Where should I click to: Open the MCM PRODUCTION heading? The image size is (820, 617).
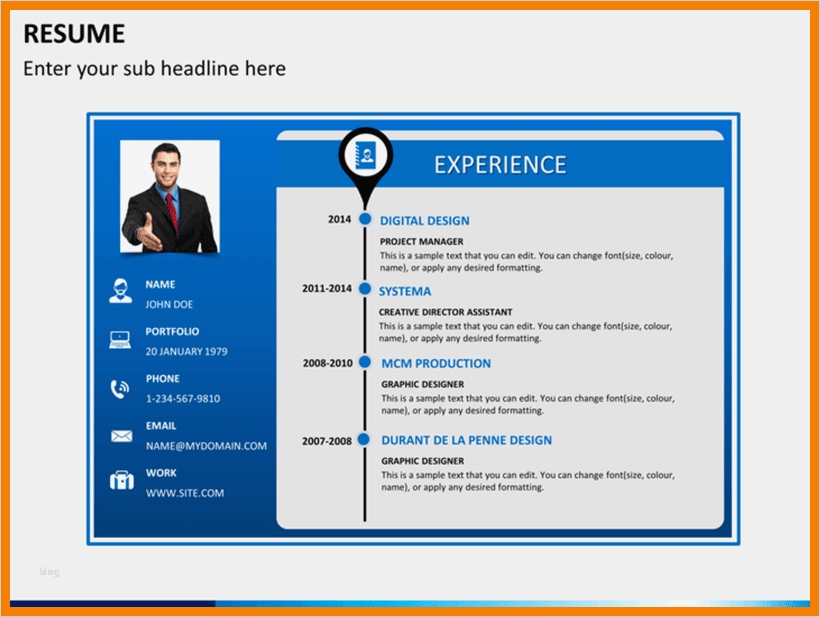coord(435,364)
